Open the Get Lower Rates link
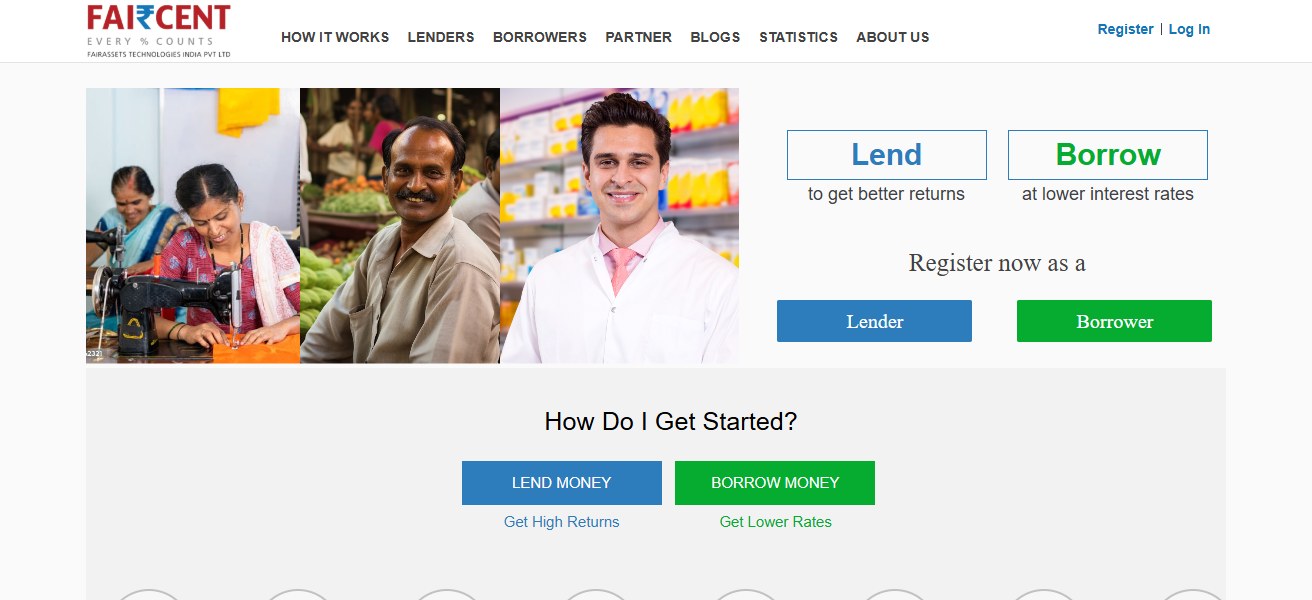1312x600 pixels. coord(776,522)
